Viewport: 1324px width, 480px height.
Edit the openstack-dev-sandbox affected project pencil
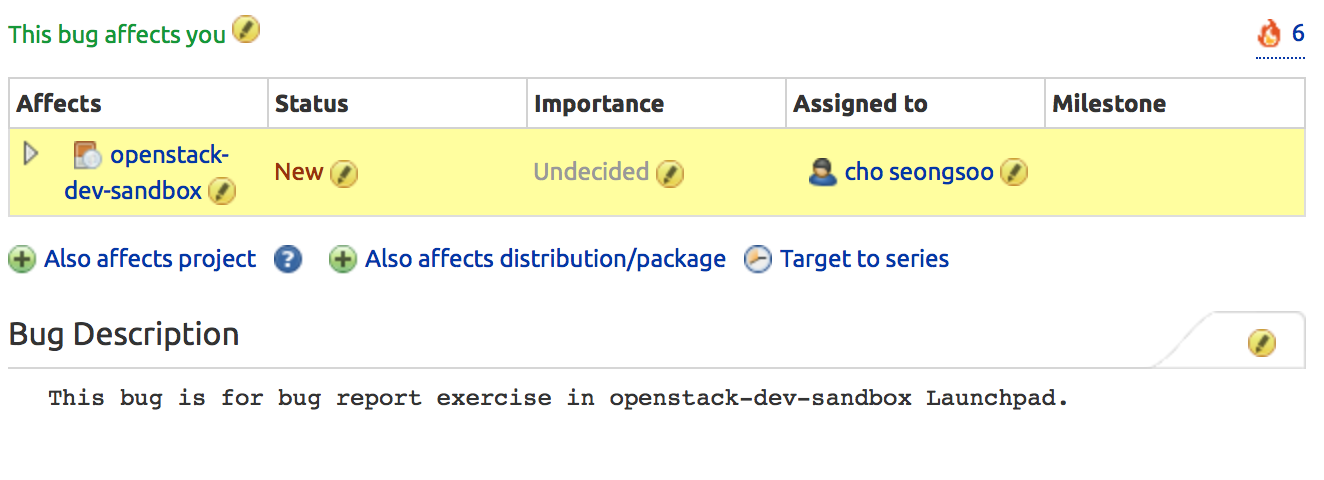click(x=222, y=191)
